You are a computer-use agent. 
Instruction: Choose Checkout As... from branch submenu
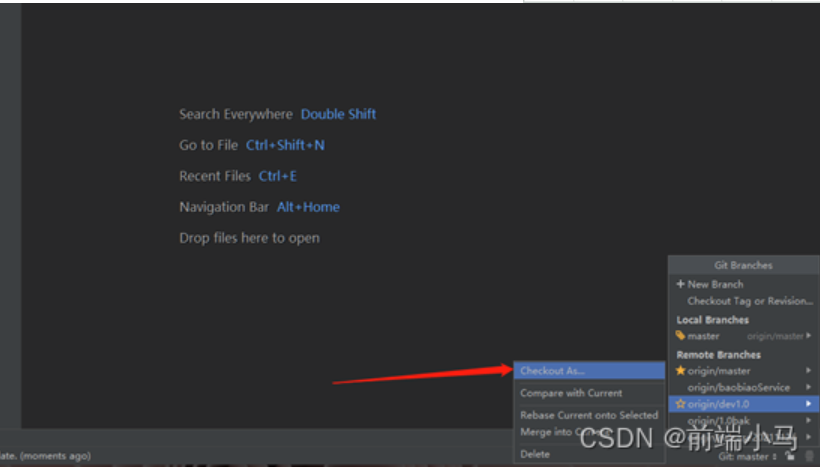(589, 370)
